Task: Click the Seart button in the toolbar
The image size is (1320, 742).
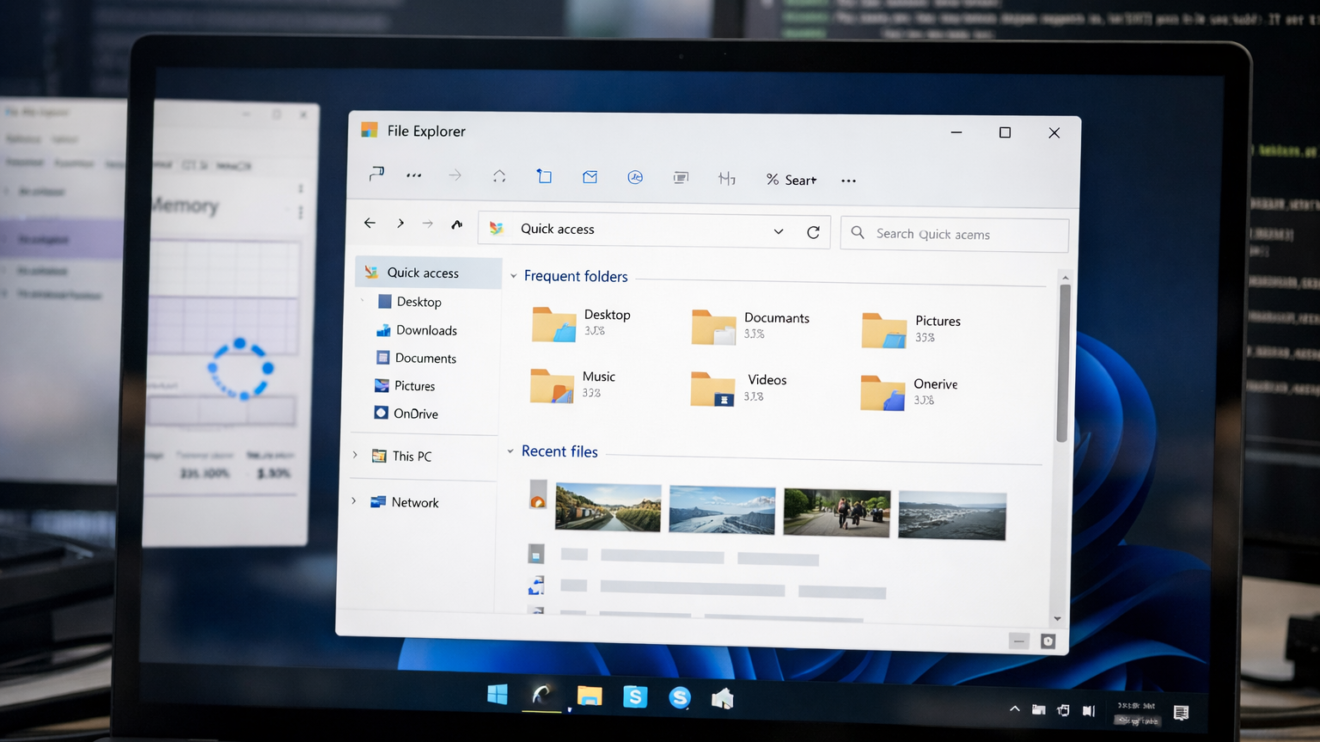Action: click(x=791, y=180)
